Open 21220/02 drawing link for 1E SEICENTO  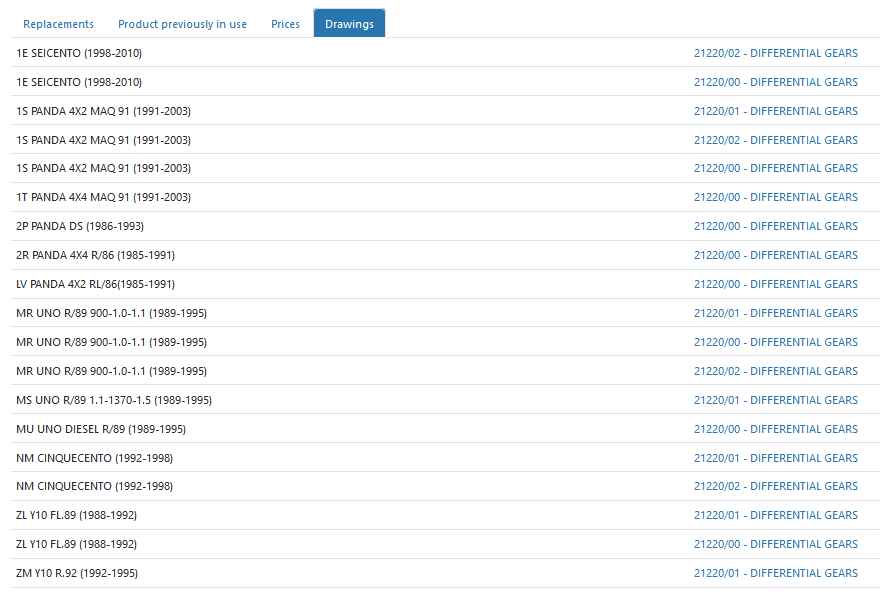click(x=775, y=53)
